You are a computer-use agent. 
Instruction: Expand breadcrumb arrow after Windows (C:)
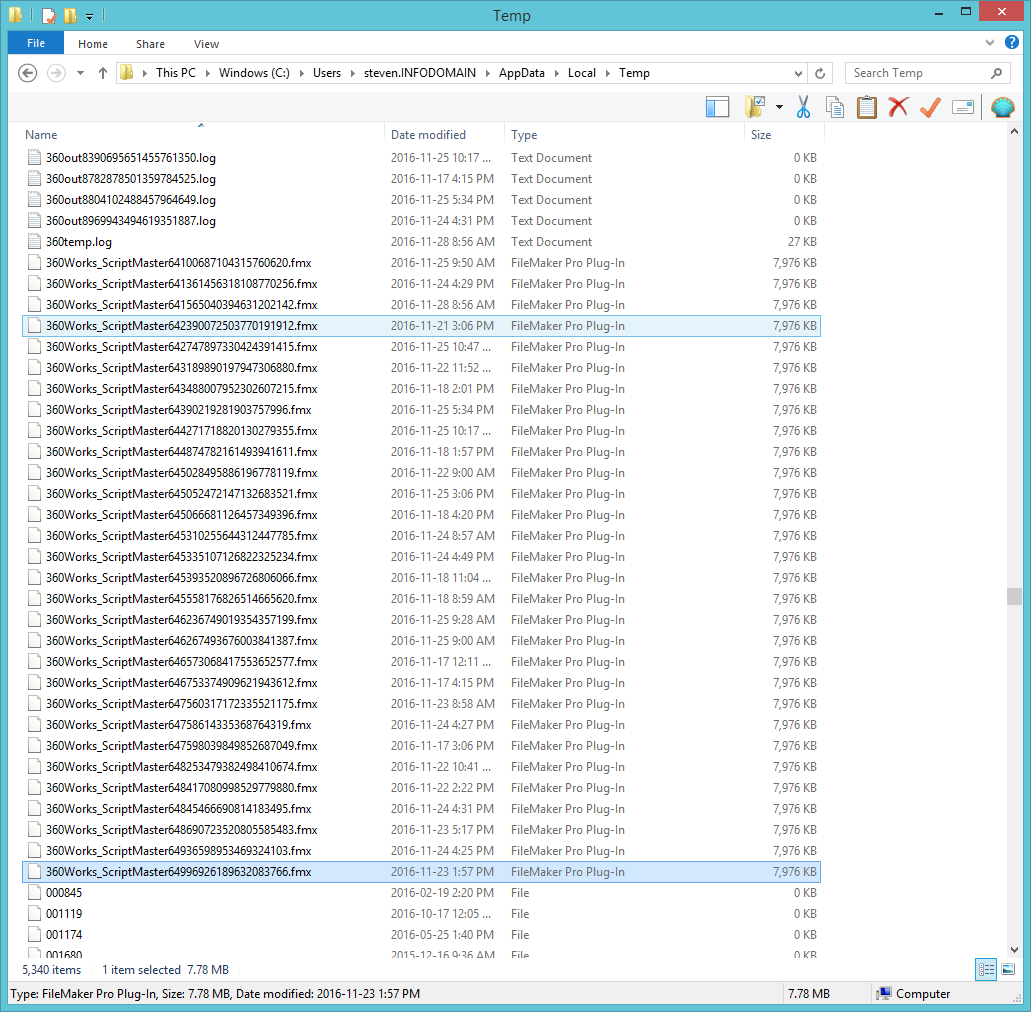[302, 73]
